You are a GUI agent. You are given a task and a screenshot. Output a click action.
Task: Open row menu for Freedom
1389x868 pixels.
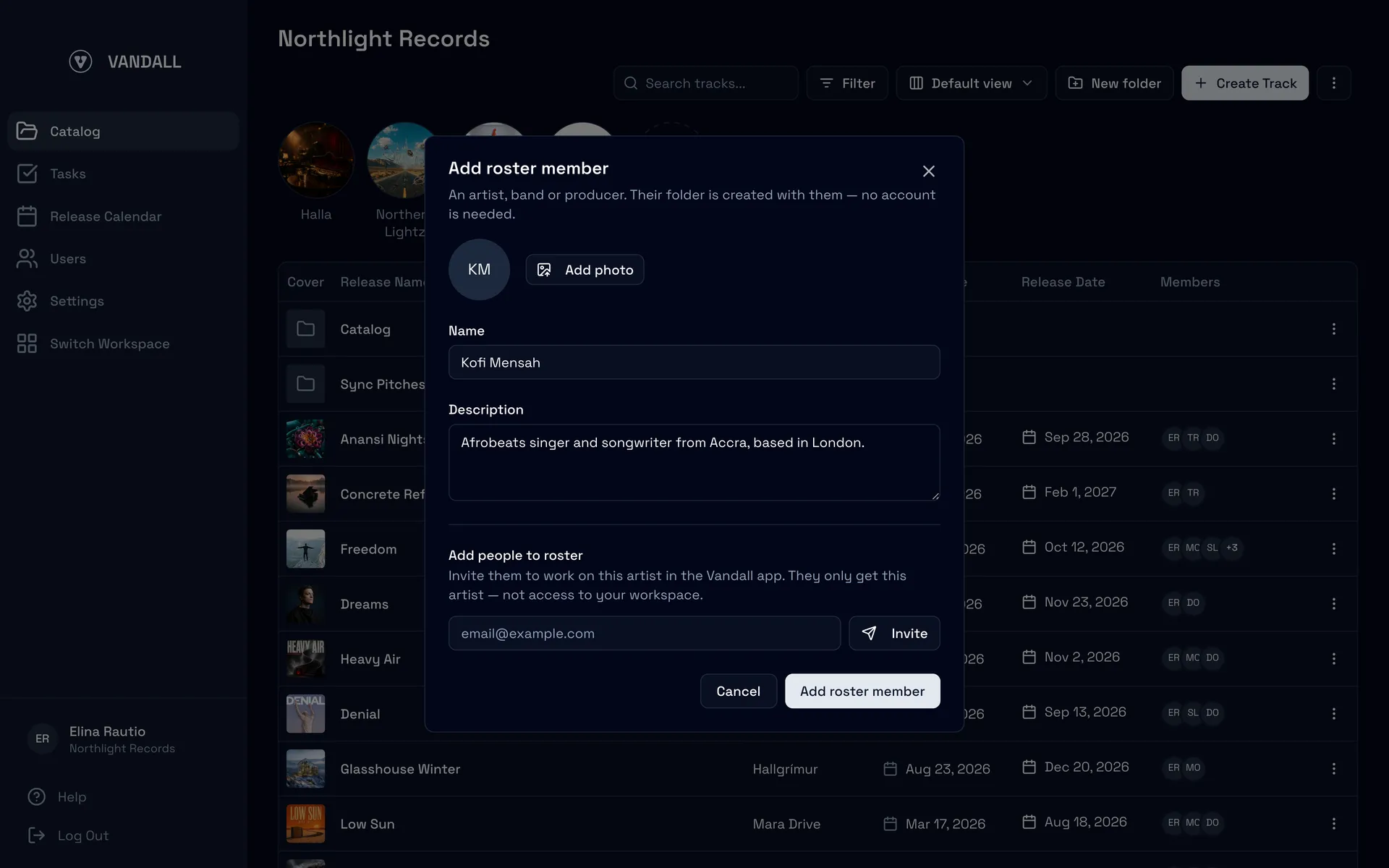1334,549
